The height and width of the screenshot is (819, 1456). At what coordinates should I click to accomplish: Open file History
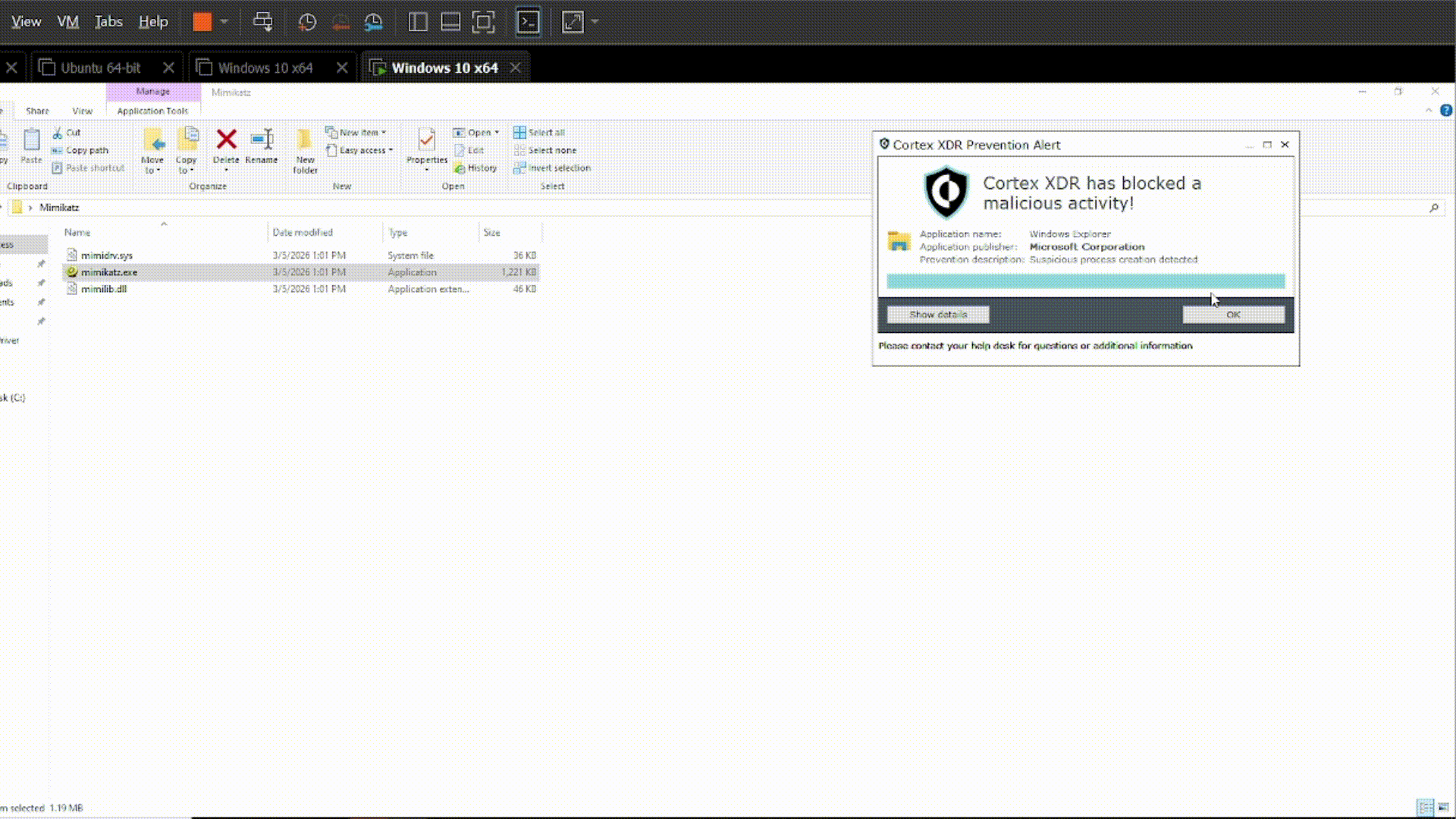[475, 168]
